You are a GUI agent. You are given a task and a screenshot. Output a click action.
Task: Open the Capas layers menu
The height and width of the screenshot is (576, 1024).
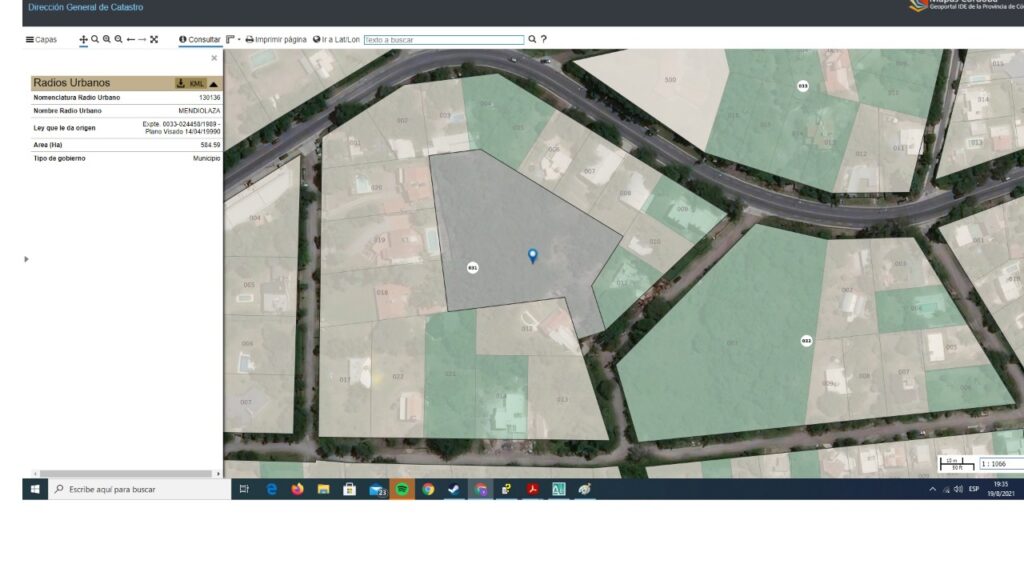coord(41,40)
